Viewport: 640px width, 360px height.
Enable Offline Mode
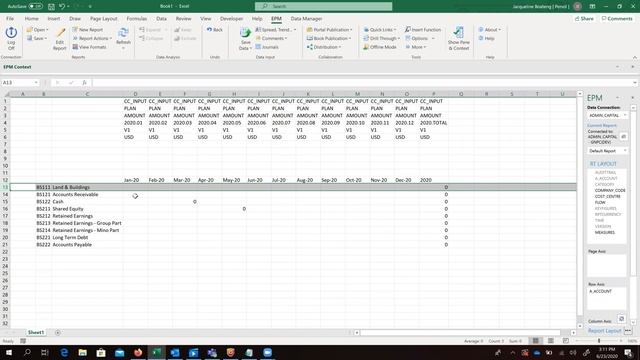tap(380, 47)
